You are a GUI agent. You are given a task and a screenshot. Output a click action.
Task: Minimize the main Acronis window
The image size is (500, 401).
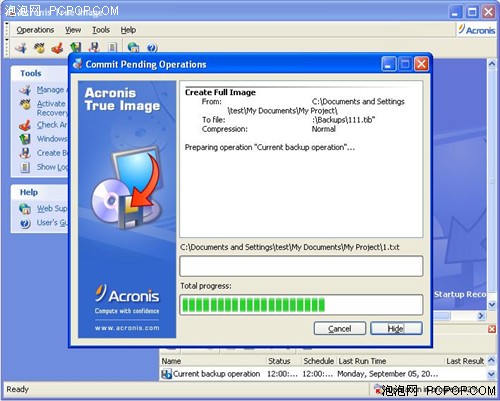coord(456,12)
